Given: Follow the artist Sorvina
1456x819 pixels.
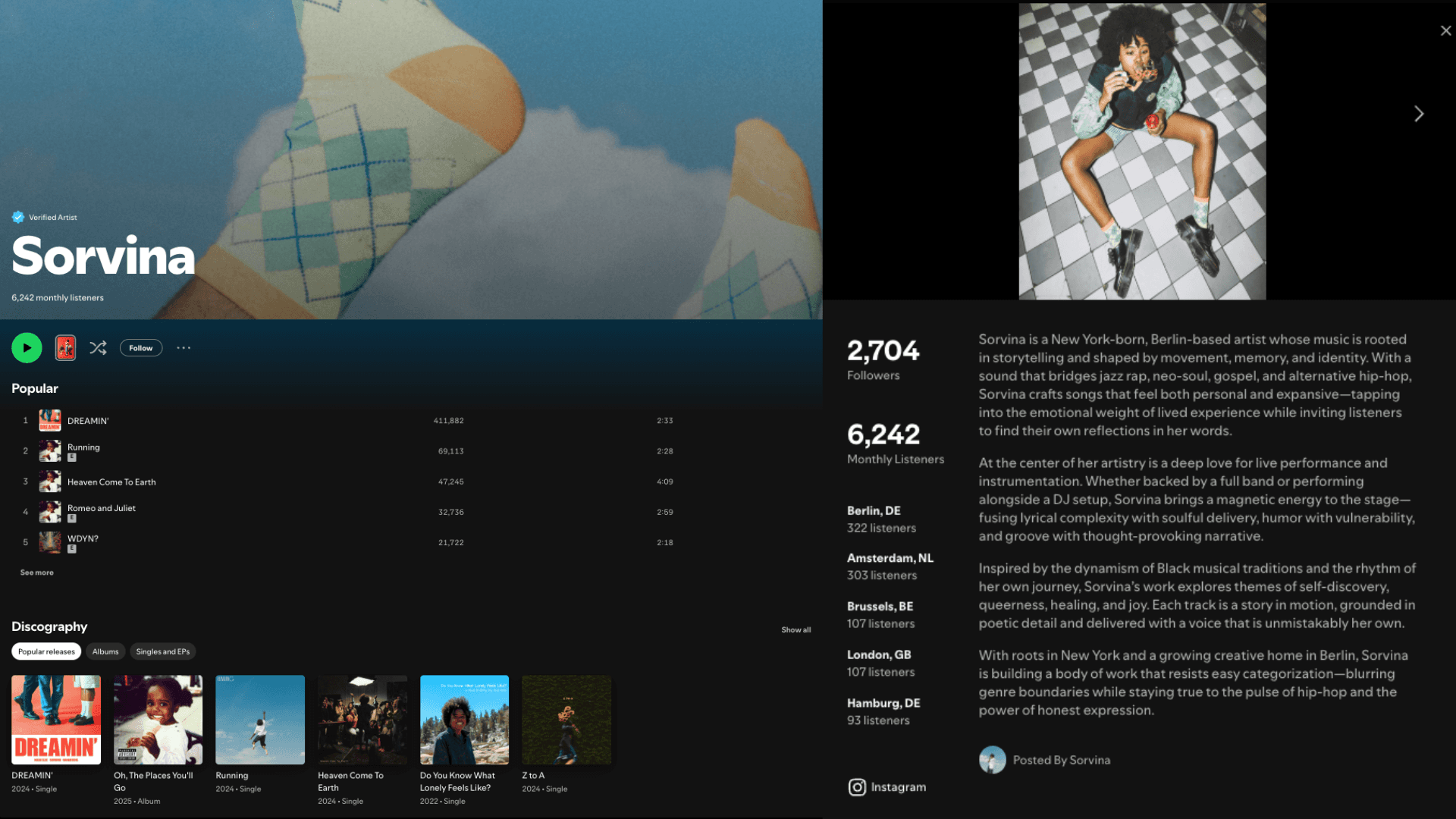Looking at the screenshot, I should pos(140,347).
